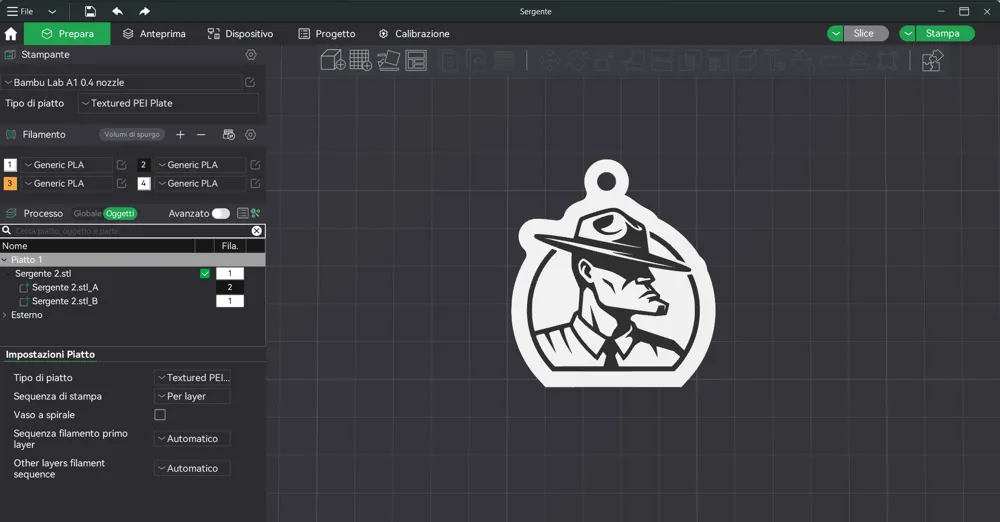Switch to the Anteprima tab
The height and width of the screenshot is (522, 1000).
[154, 34]
